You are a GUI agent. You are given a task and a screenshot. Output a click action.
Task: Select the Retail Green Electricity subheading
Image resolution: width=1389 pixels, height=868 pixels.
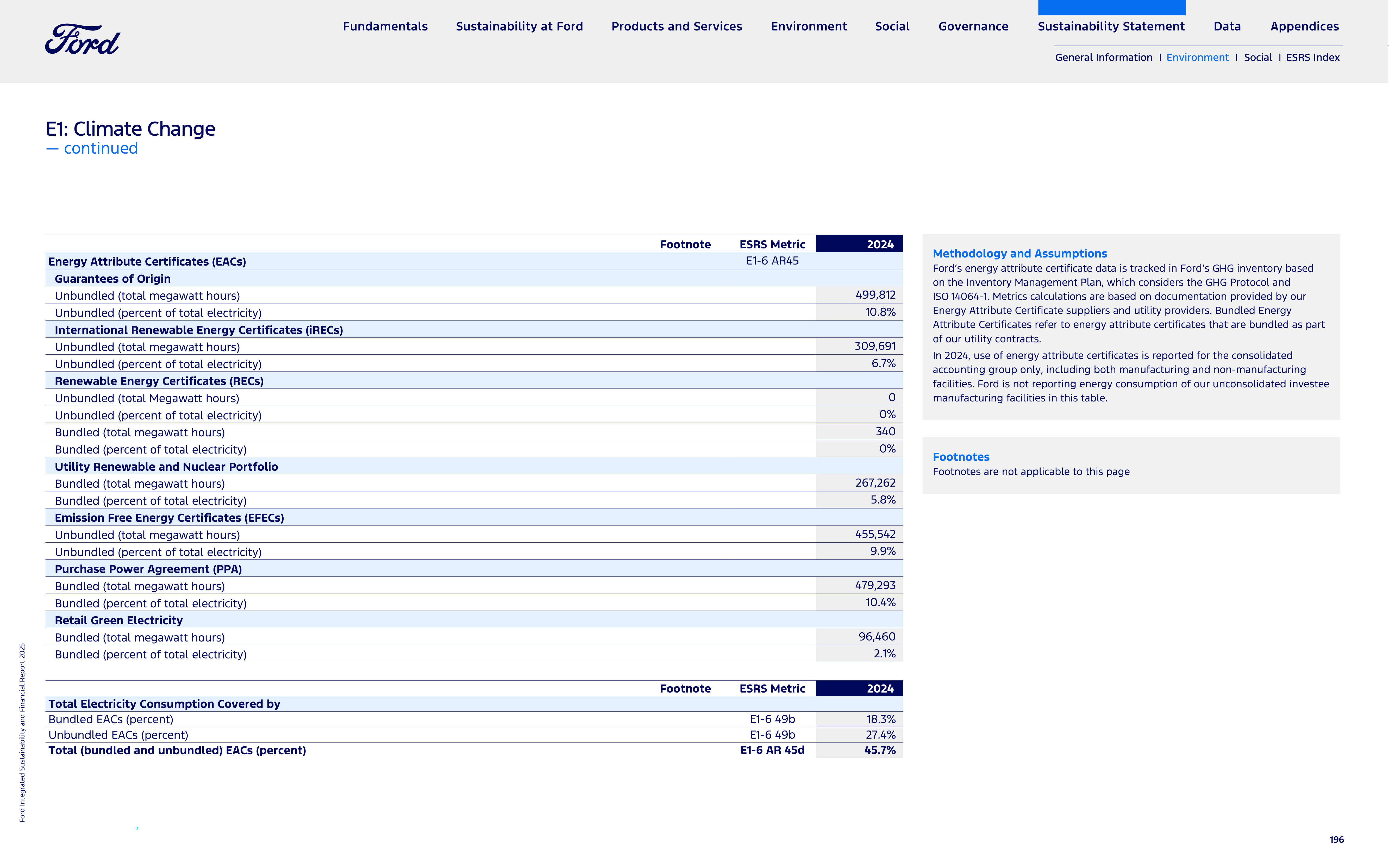point(118,621)
